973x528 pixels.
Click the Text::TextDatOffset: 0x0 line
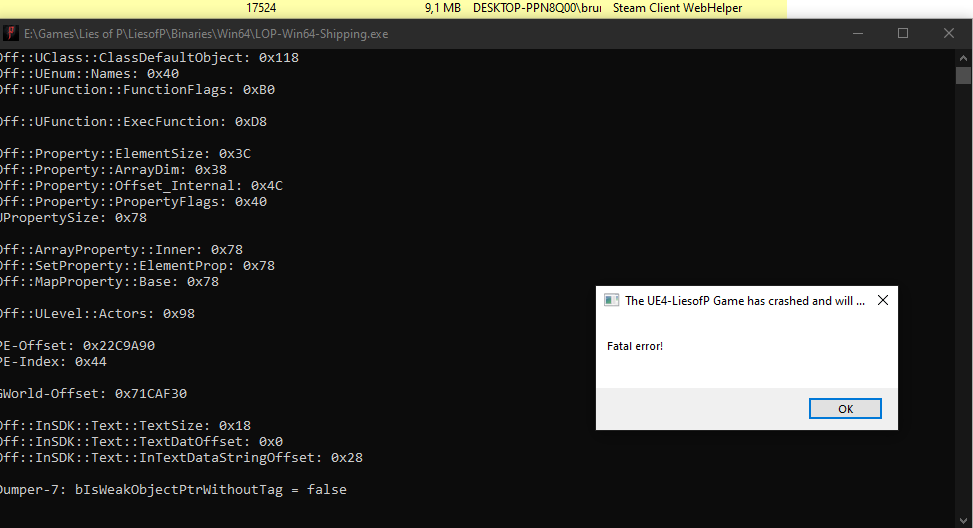tap(141, 442)
